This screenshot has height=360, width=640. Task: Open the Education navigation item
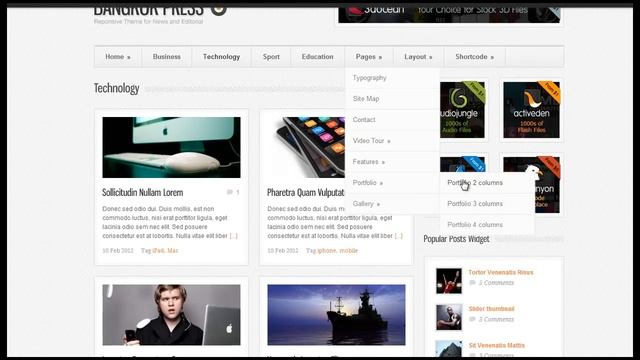[x=318, y=57]
